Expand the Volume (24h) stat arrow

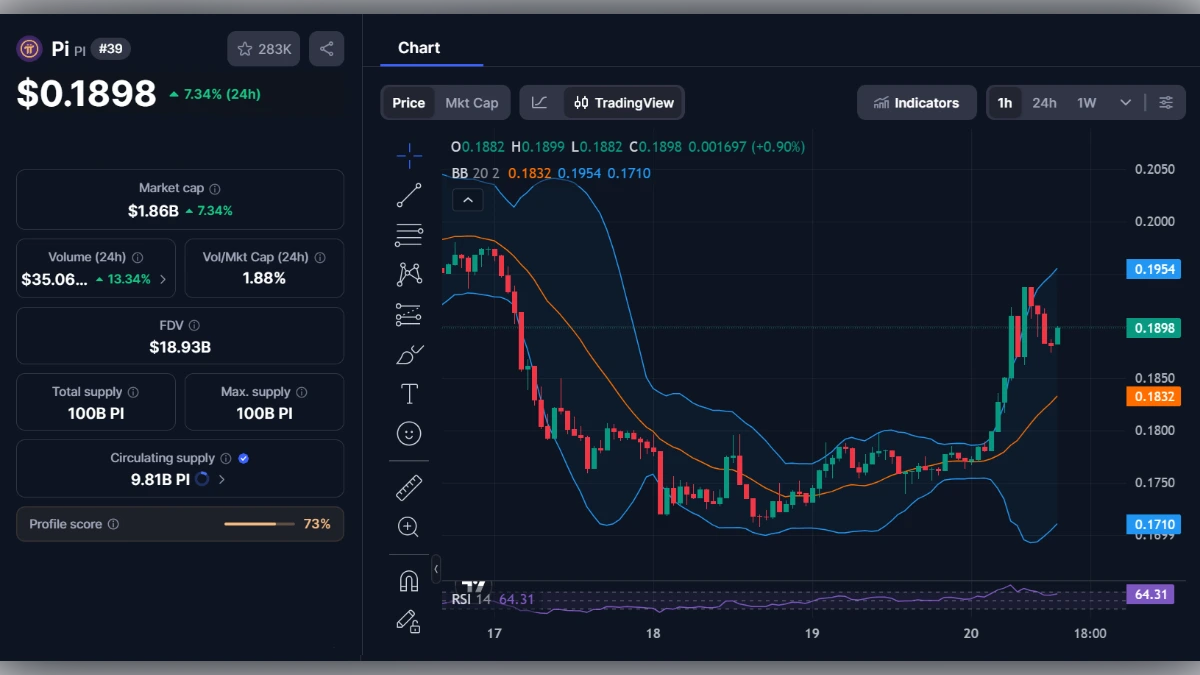[x=166, y=280]
